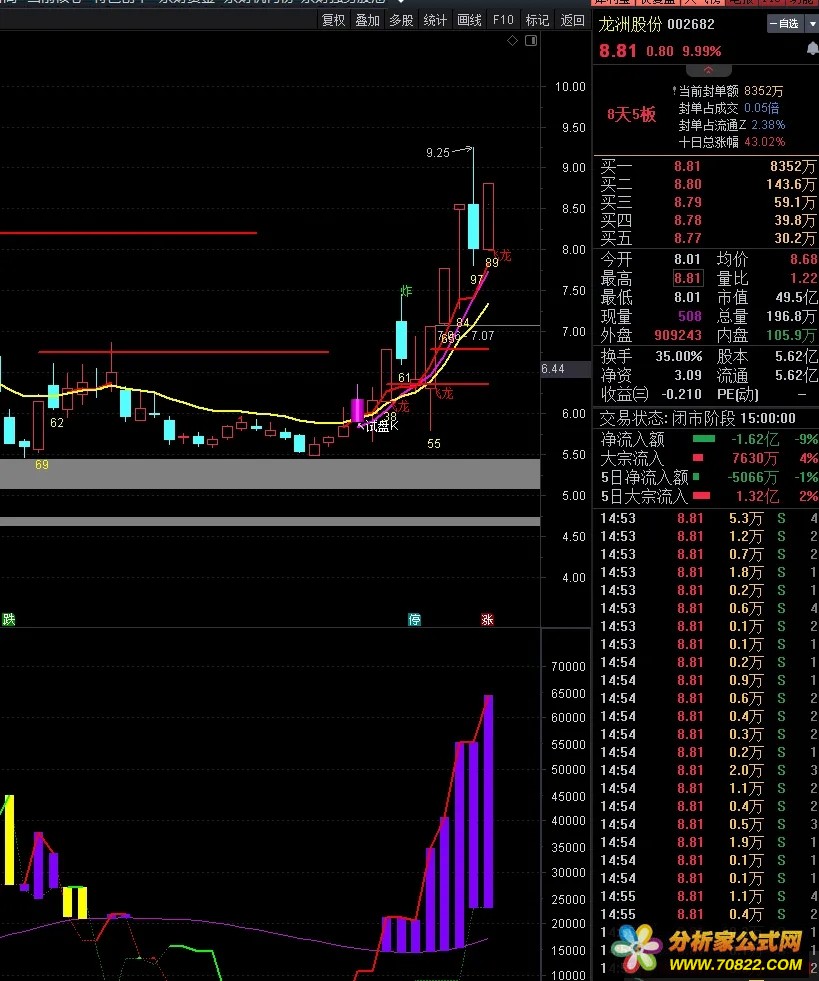The height and width of the screenshot is (981, 819).
Task: Click the 买四 bid row
Action: [x=708, y=220]
